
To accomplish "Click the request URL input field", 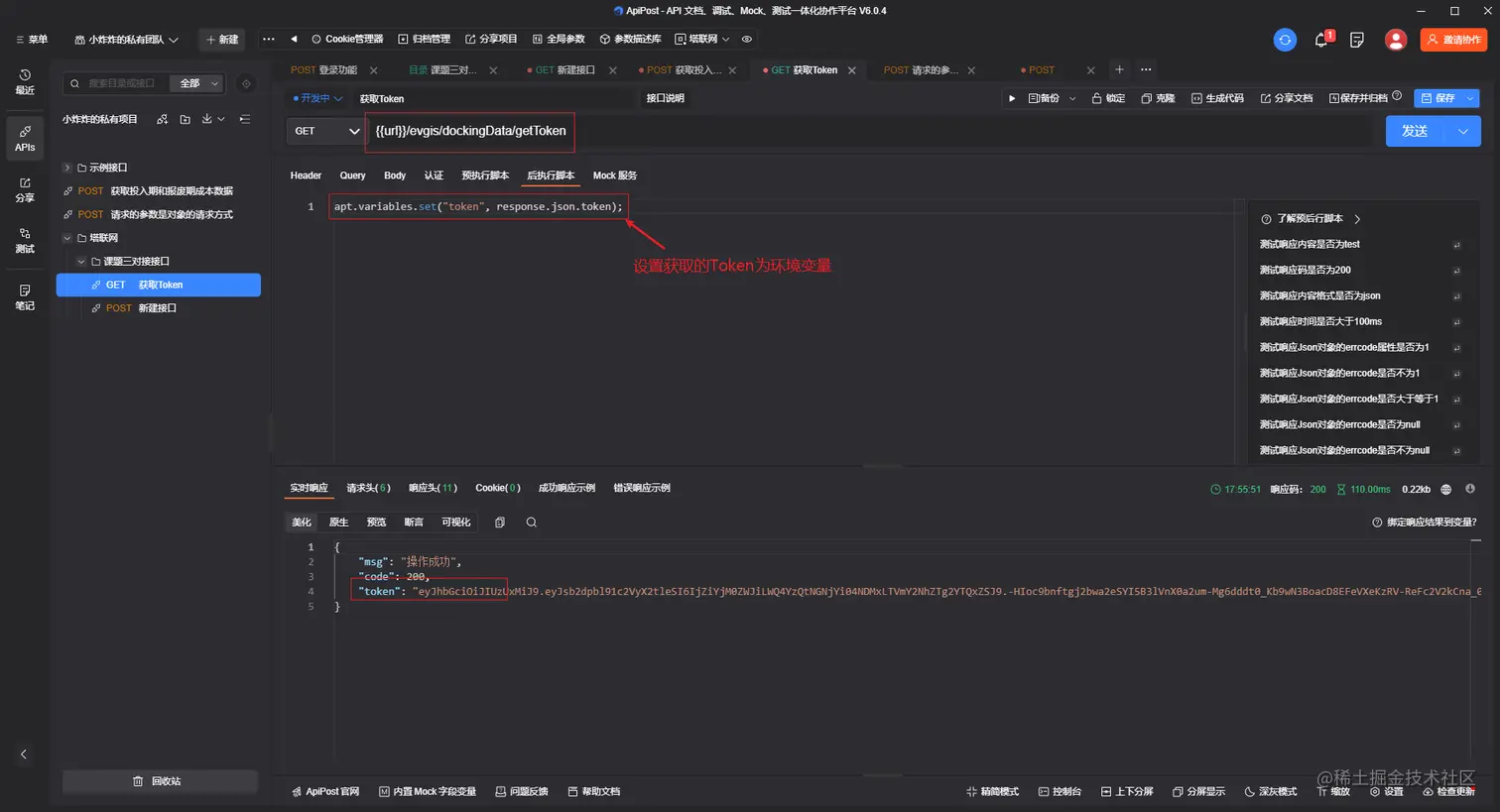I will pyautogui.click(x=873, y=131).
